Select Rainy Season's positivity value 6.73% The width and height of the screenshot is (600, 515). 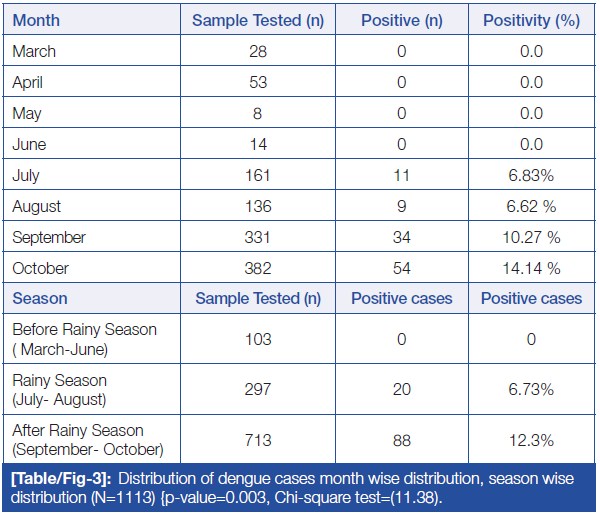(531, 390)
